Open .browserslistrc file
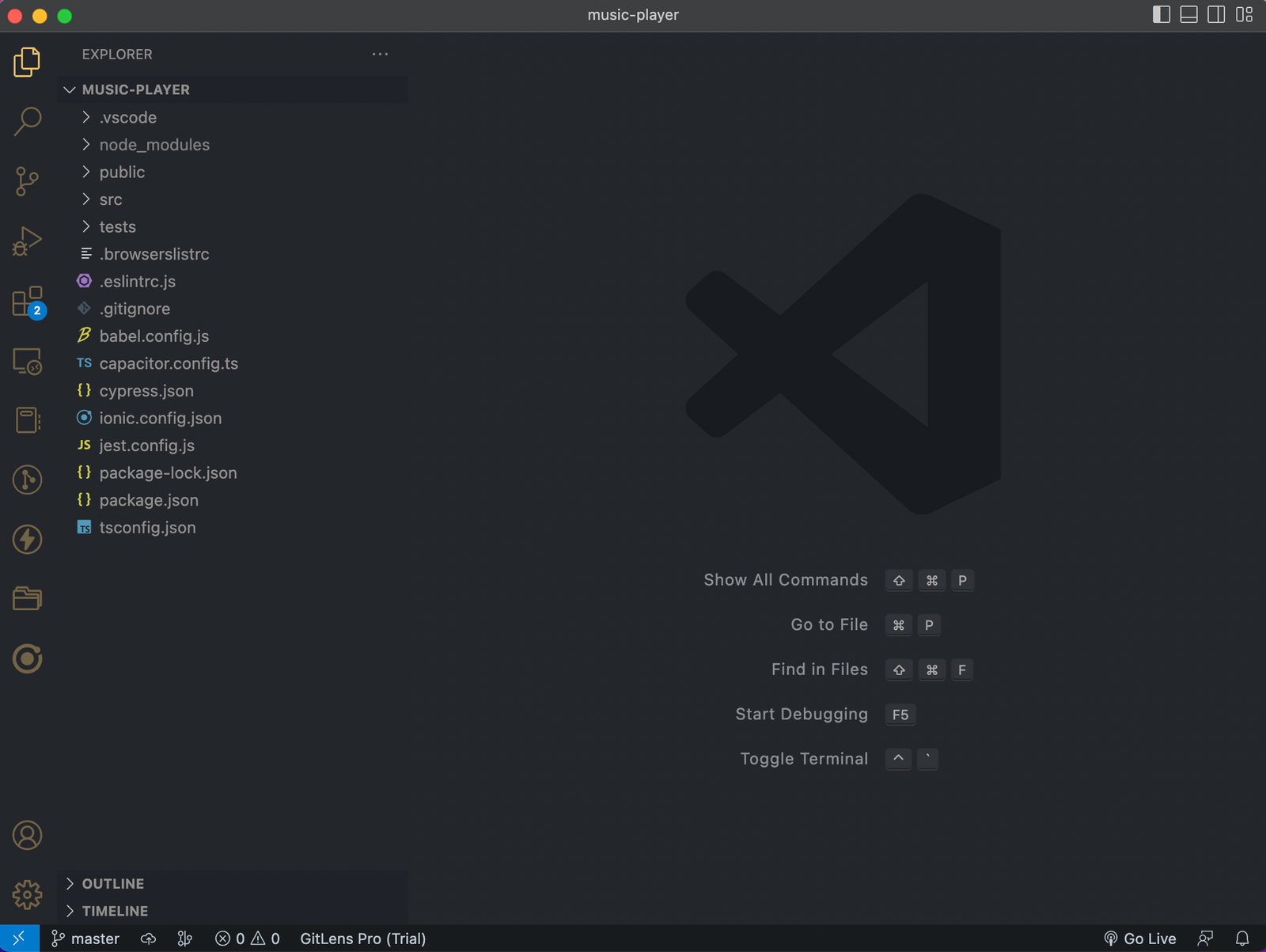1266x952 pixels. (x=233, y=254)
